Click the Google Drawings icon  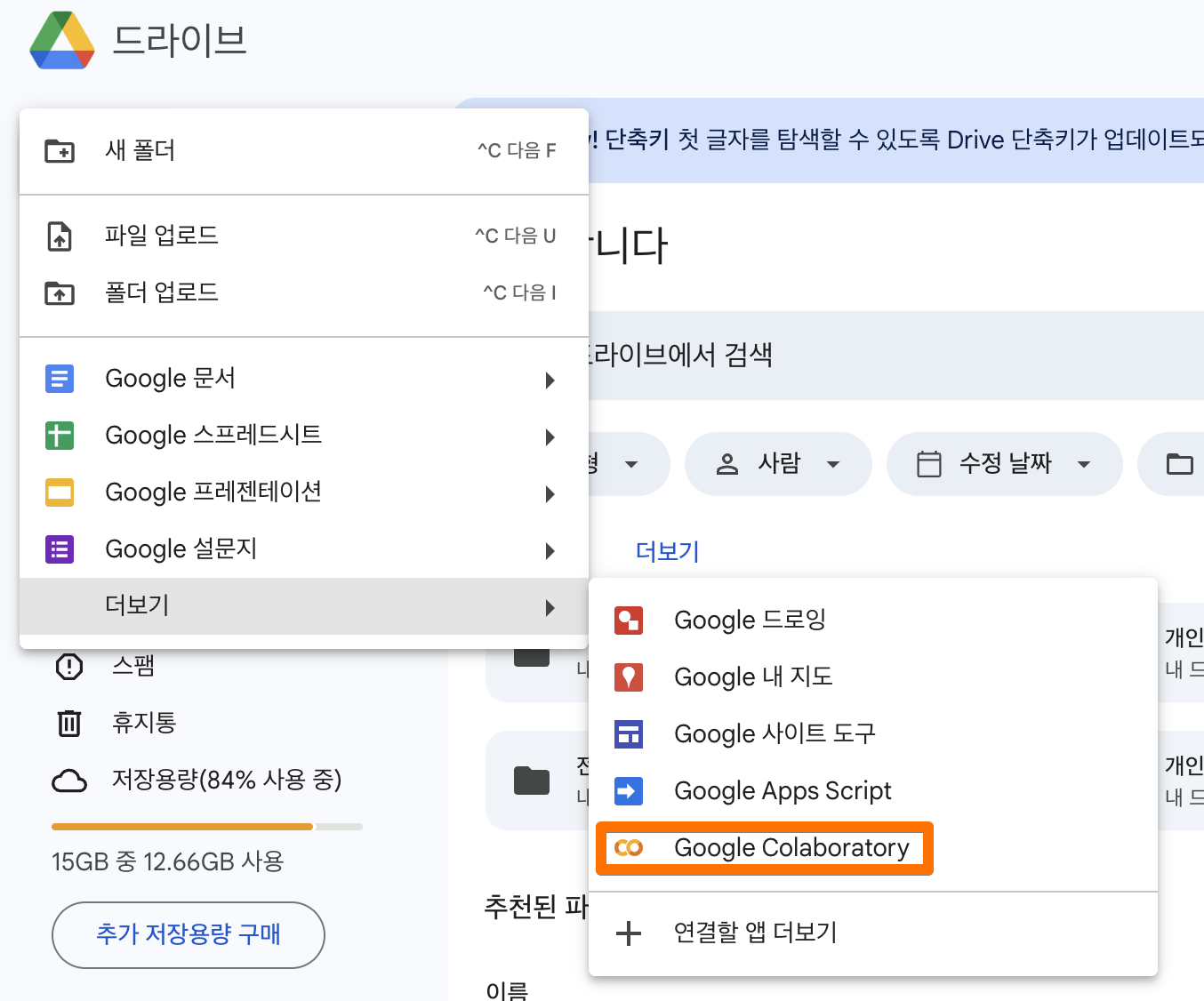pos(629,621)
